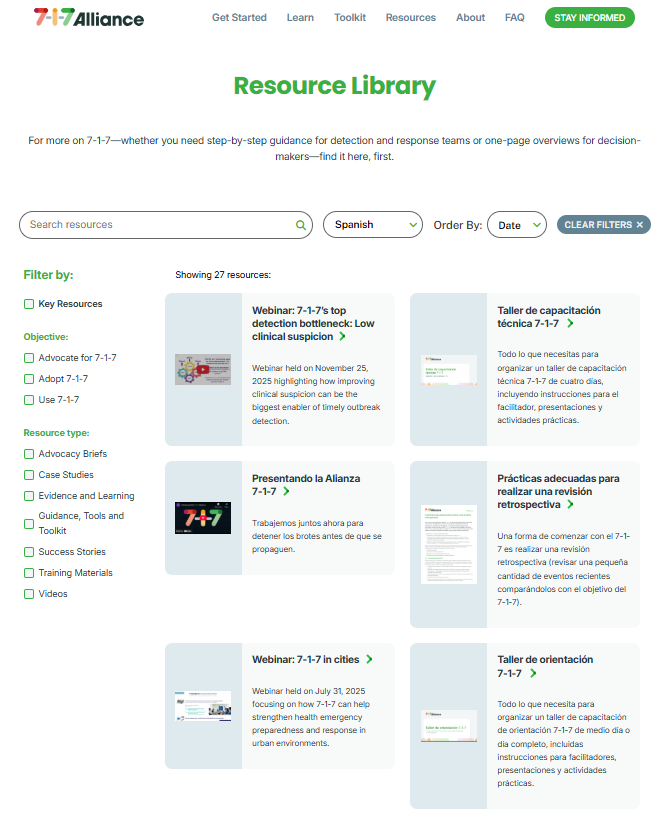Image resolution: width=663 pixels, height=821 pixels.
Task: Open the Presentando la Alianza video thumbnail
Action: click(203, 518)
